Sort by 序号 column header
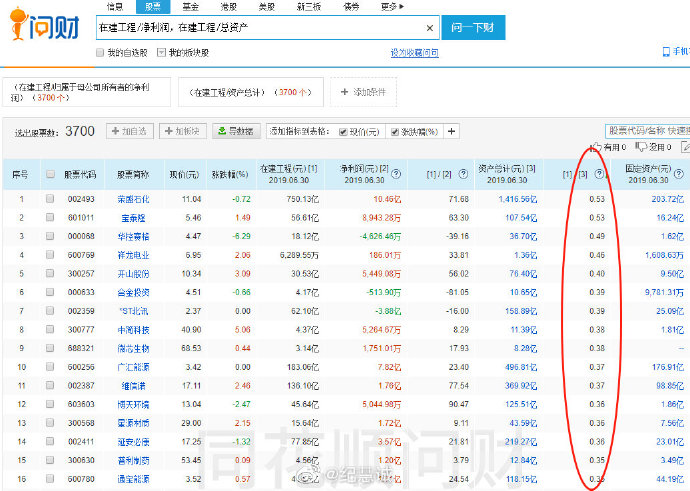 coord(20,174)
